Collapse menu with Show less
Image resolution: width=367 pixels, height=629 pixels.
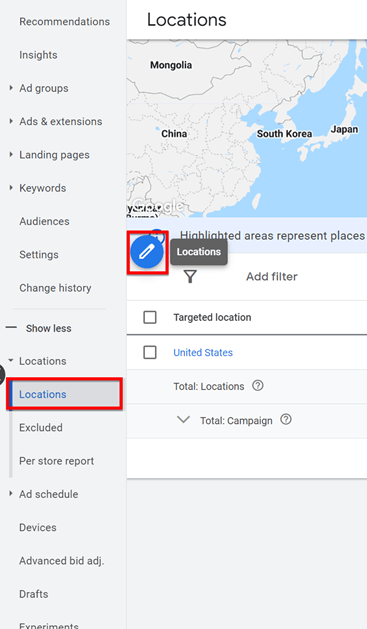[39, 328]
